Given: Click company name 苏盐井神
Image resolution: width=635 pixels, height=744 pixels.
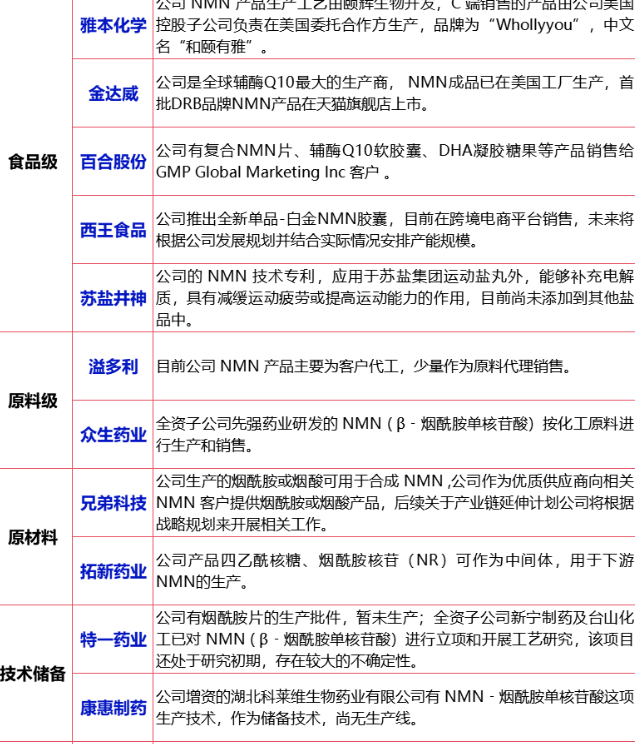Looking at the screenshot, I should [113, 298].
